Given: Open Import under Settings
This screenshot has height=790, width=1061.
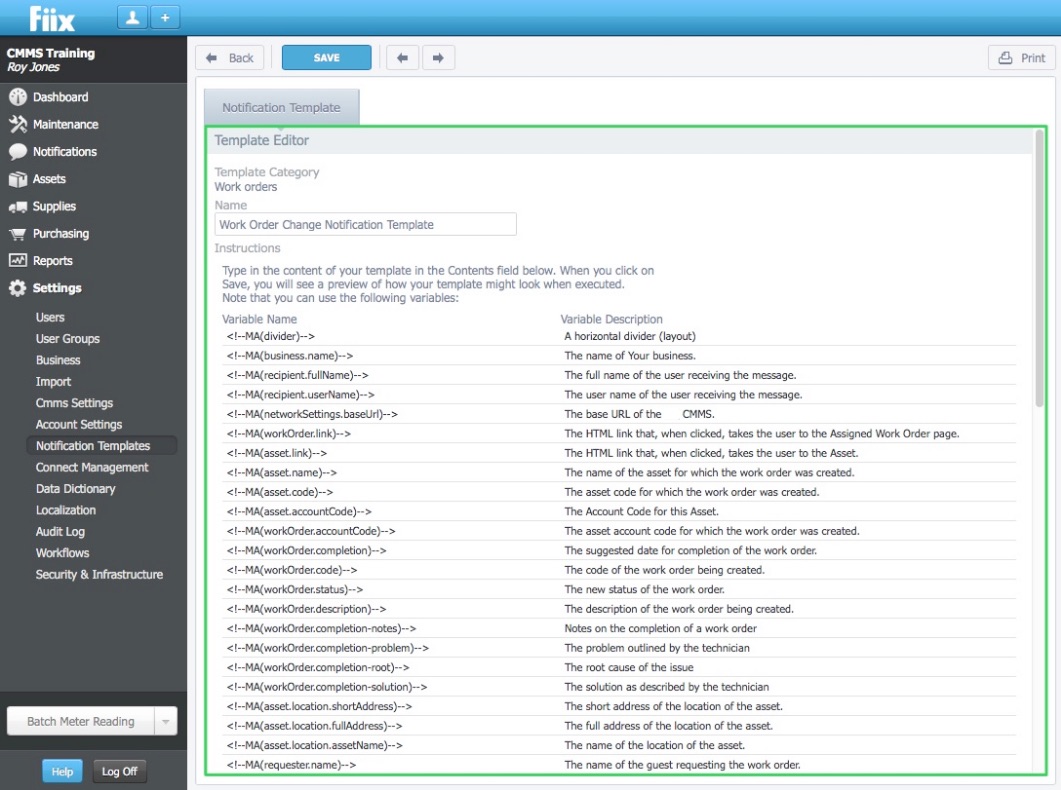Looking at the screenshot, I should (53, 381).
